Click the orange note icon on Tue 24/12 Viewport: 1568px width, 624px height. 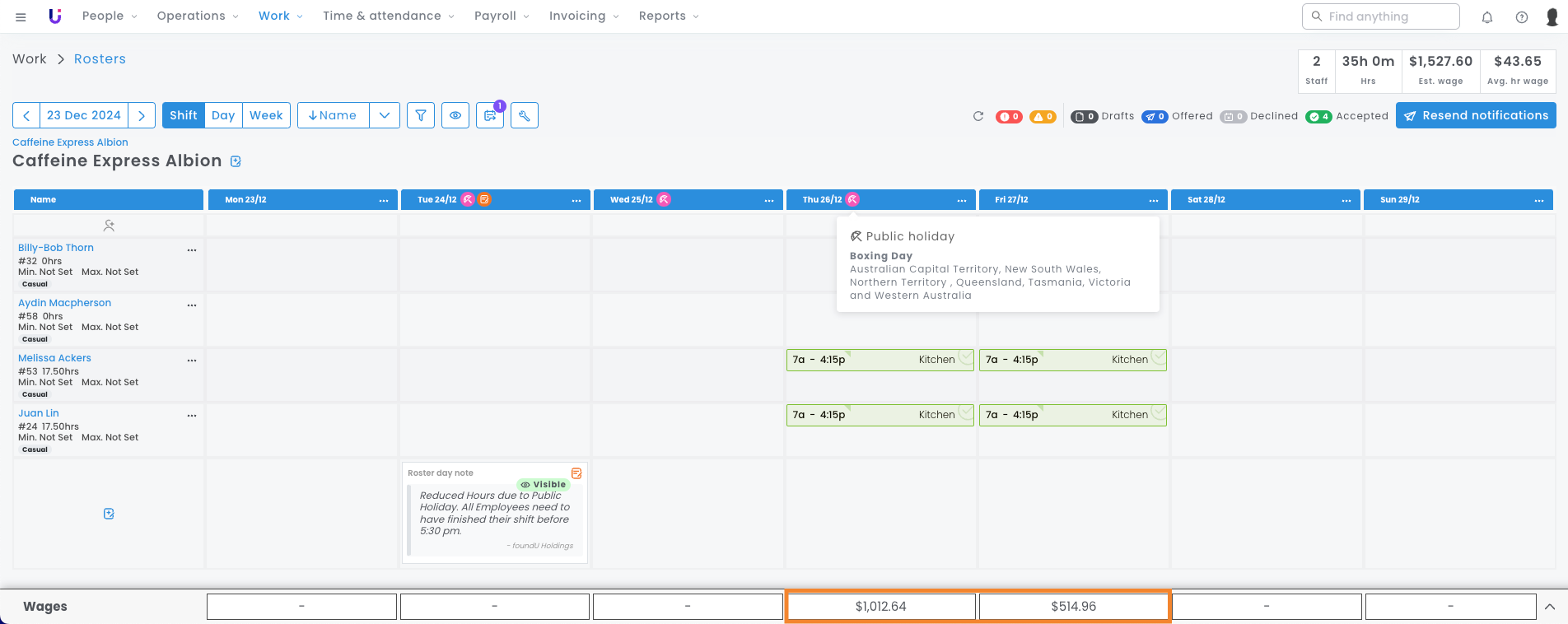point(485,199)
